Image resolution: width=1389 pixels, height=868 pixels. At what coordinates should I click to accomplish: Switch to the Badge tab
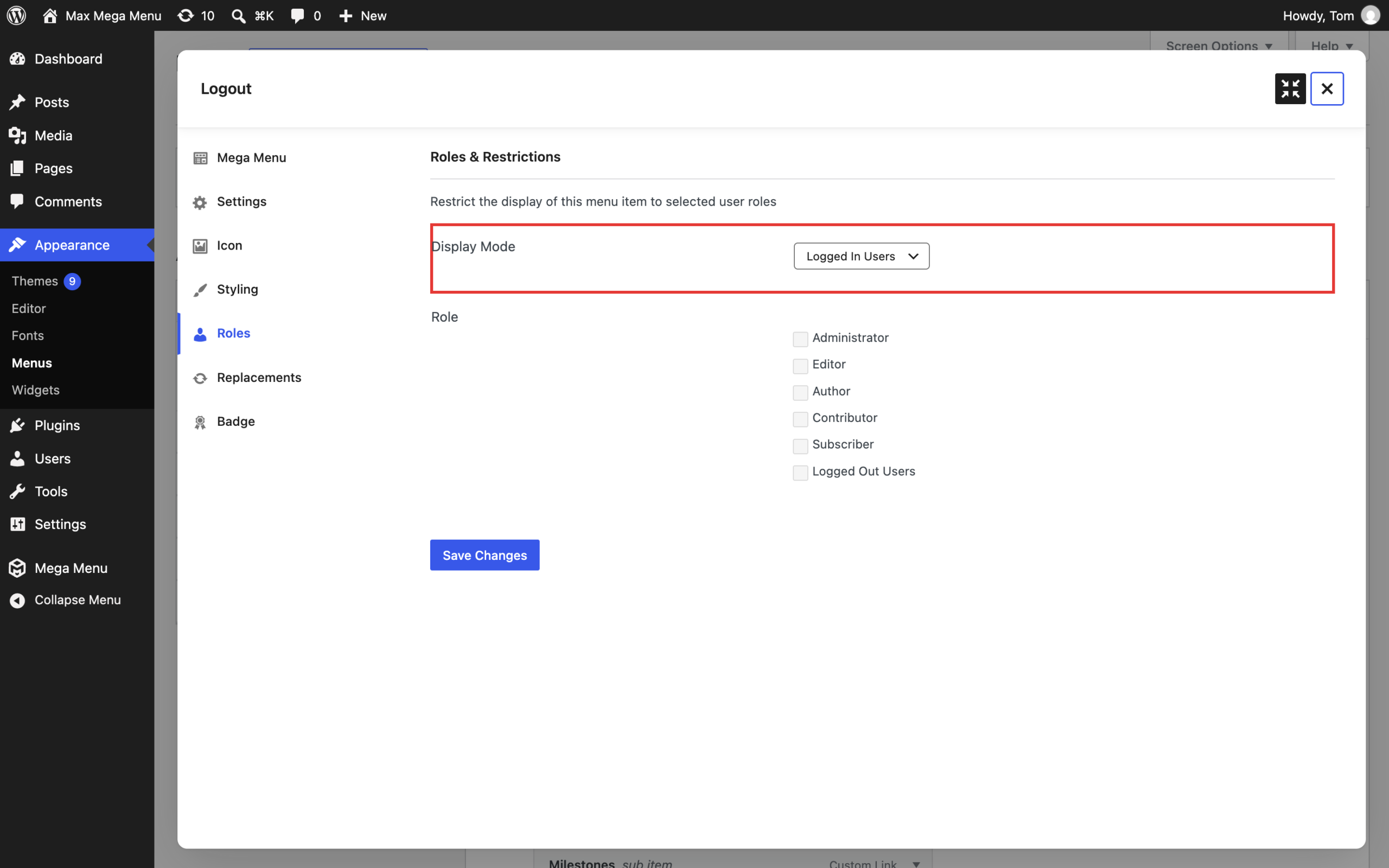pyautogui.click(x=236, y=422)
